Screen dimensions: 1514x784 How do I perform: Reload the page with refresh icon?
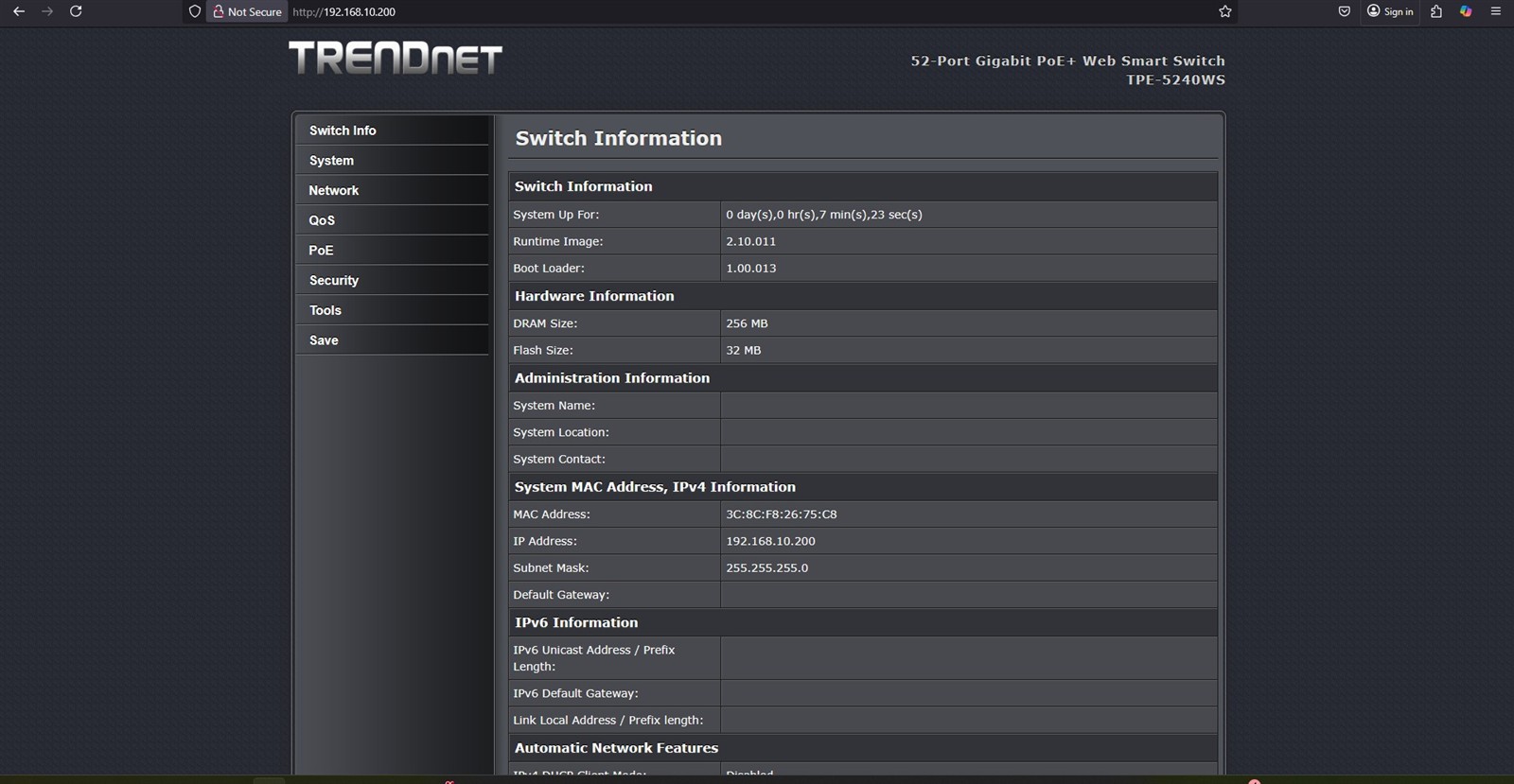tap(76, 11)
